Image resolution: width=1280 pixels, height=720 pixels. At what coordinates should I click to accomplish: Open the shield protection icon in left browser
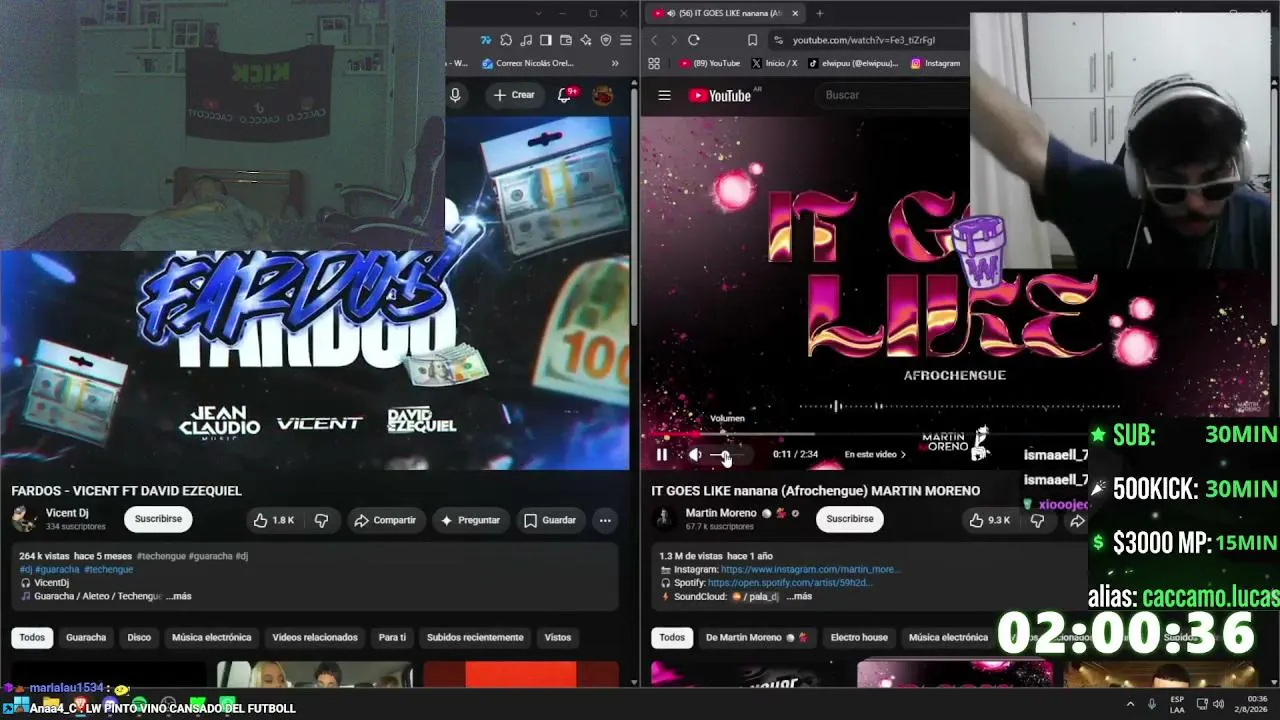[x=606, y=40]
